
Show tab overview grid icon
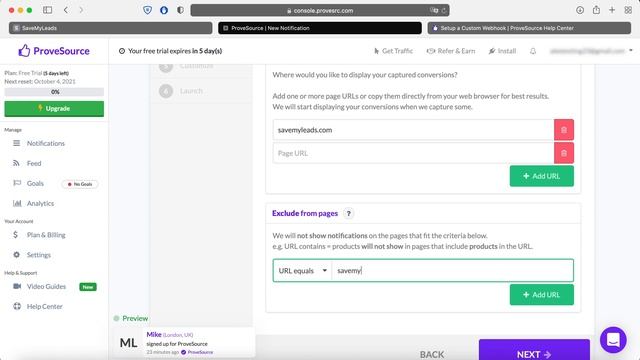[628, 10]
